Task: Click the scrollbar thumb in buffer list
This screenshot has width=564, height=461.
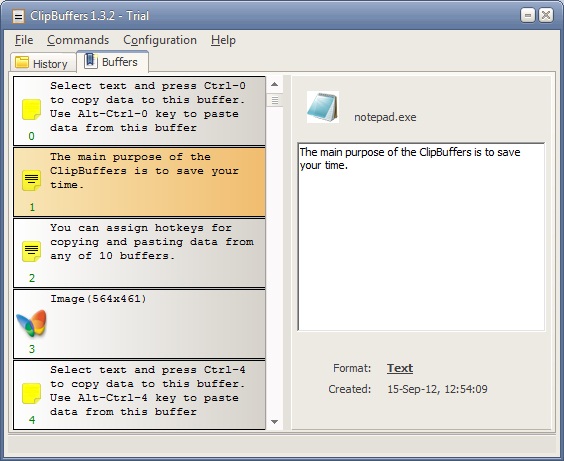Action: click(275, 100)
